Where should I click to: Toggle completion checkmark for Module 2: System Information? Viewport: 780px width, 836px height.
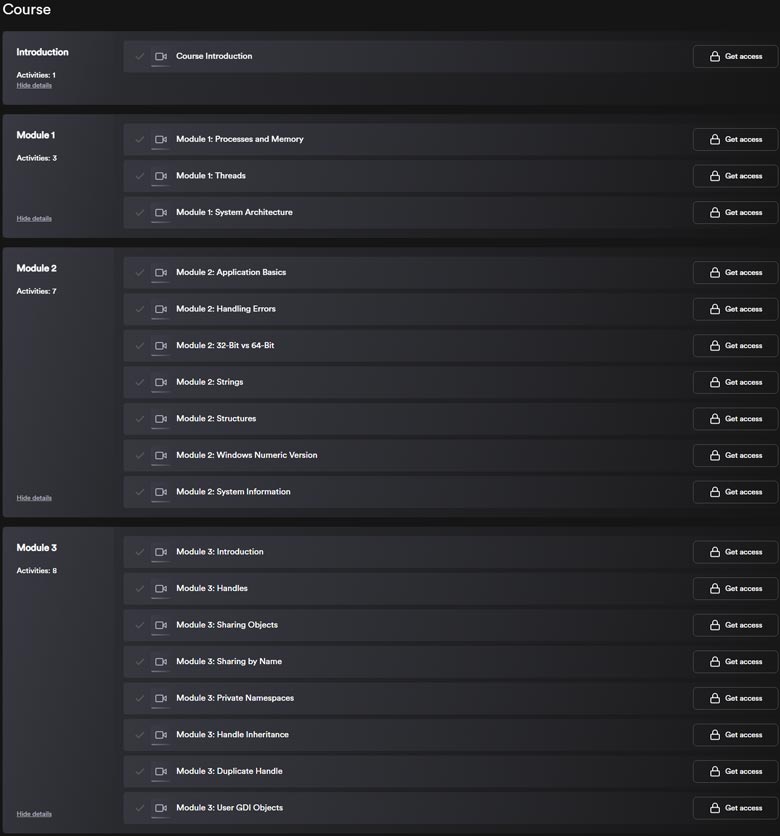point(140,492)
